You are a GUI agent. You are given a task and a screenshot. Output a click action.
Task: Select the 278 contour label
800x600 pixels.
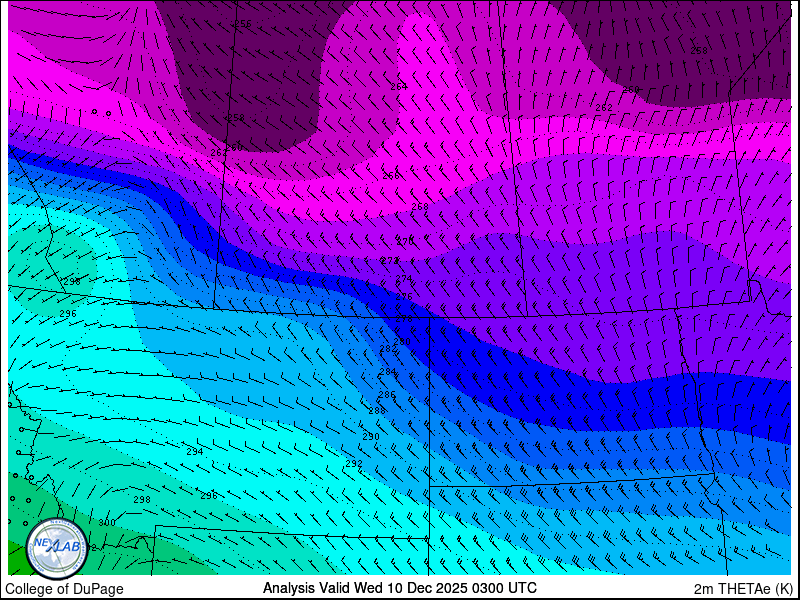click(404, 318)
